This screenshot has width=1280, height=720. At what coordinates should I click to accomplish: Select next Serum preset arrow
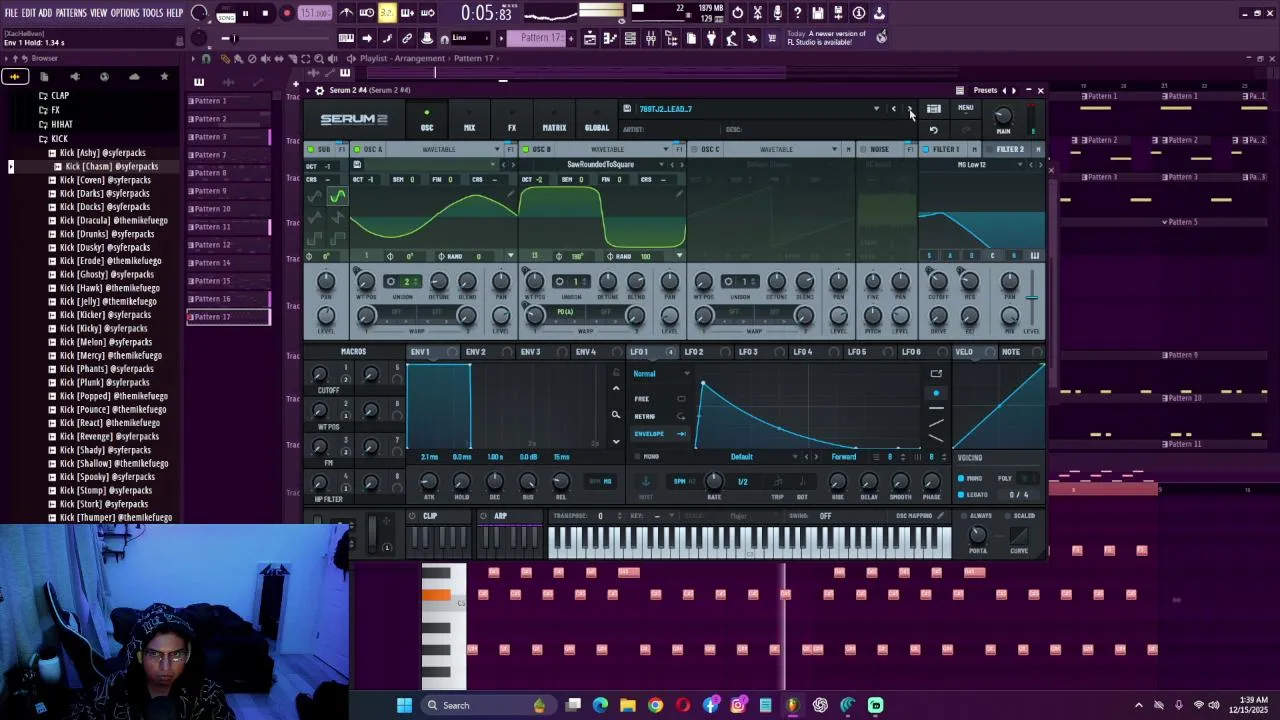909,109
